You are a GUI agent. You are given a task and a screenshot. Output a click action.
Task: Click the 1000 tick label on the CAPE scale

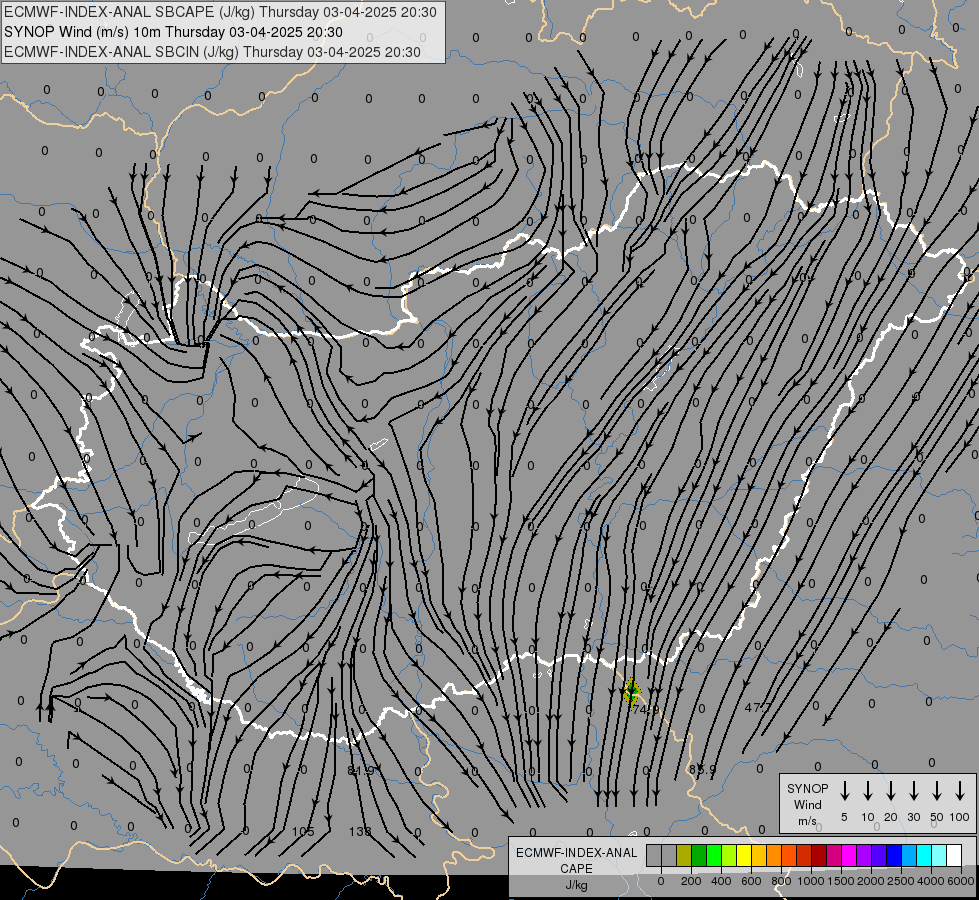point(811,881)
